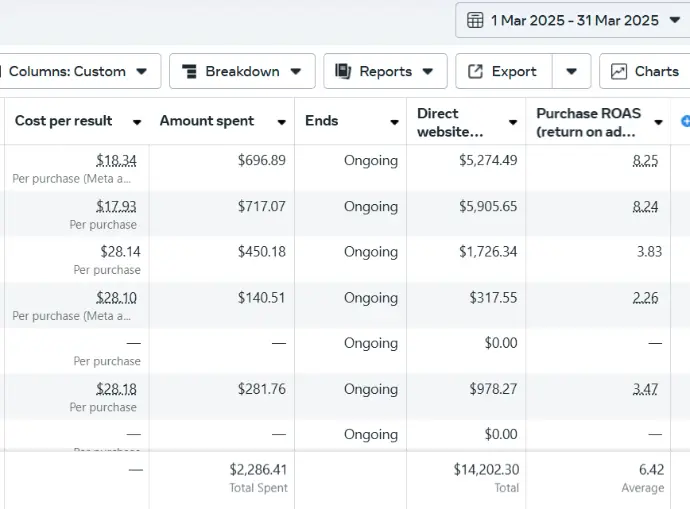Click the Export arrow icon

(x=475, y=71)
